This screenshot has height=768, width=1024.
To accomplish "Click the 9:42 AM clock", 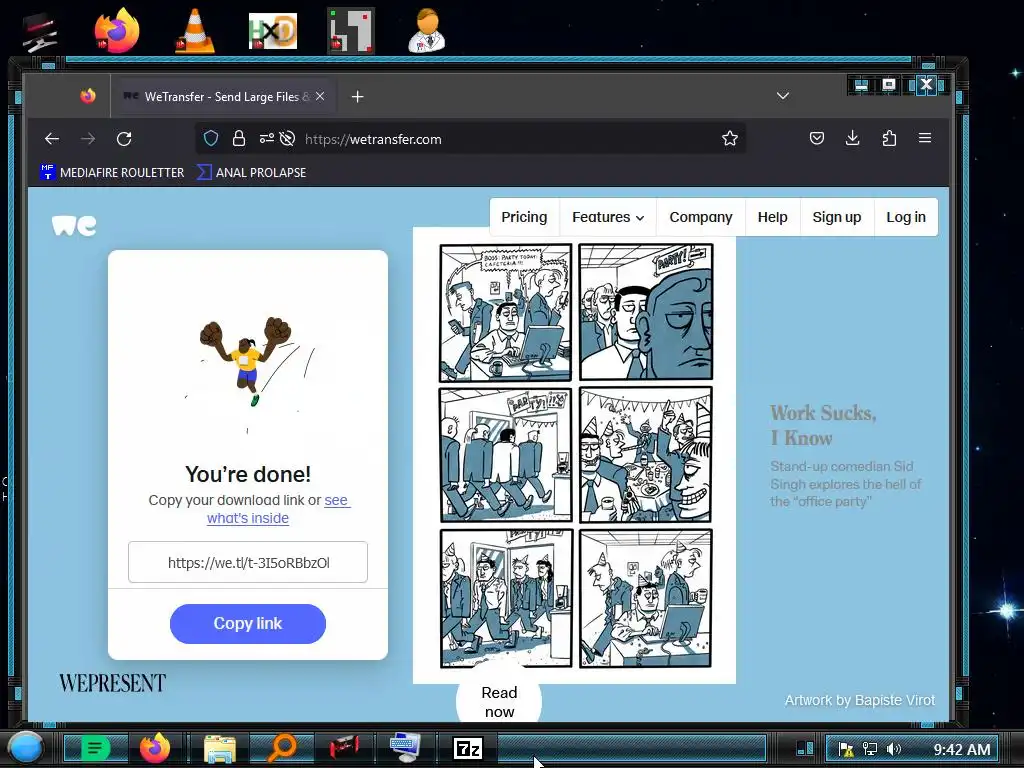I will [x=961, y=749].
